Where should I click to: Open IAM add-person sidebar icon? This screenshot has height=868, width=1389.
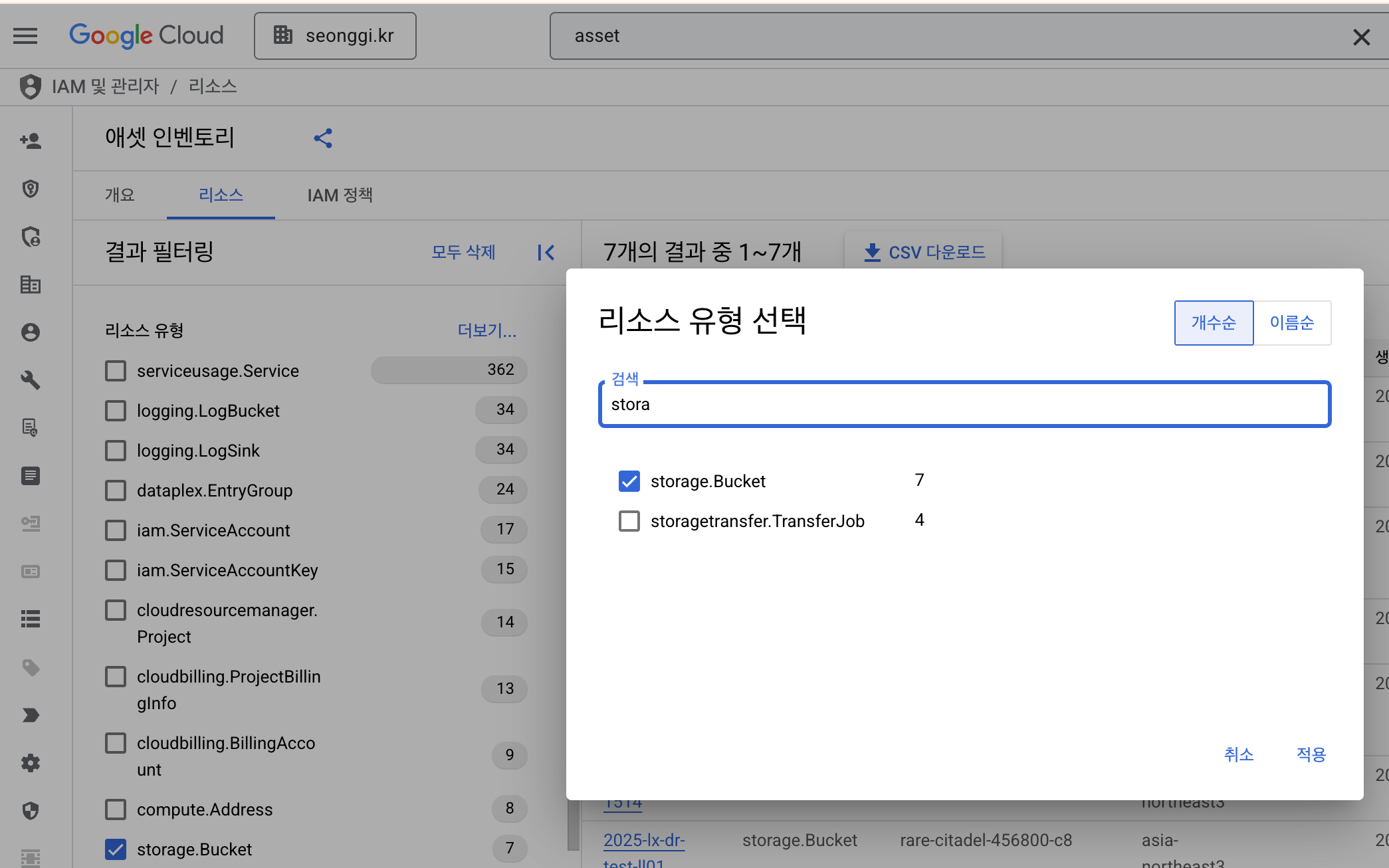31,141
